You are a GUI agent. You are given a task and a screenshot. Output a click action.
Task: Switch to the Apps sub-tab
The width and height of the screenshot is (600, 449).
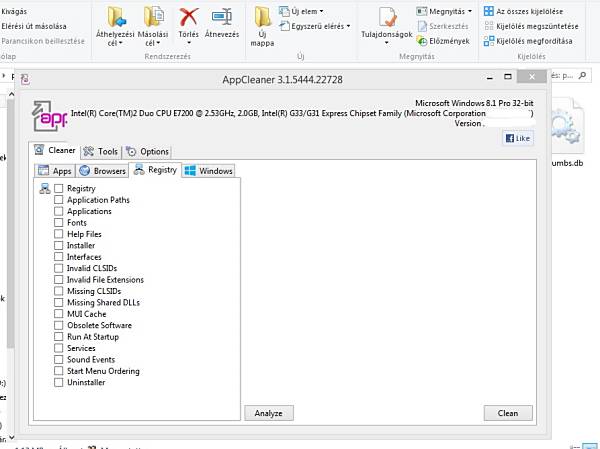(55, 171)
